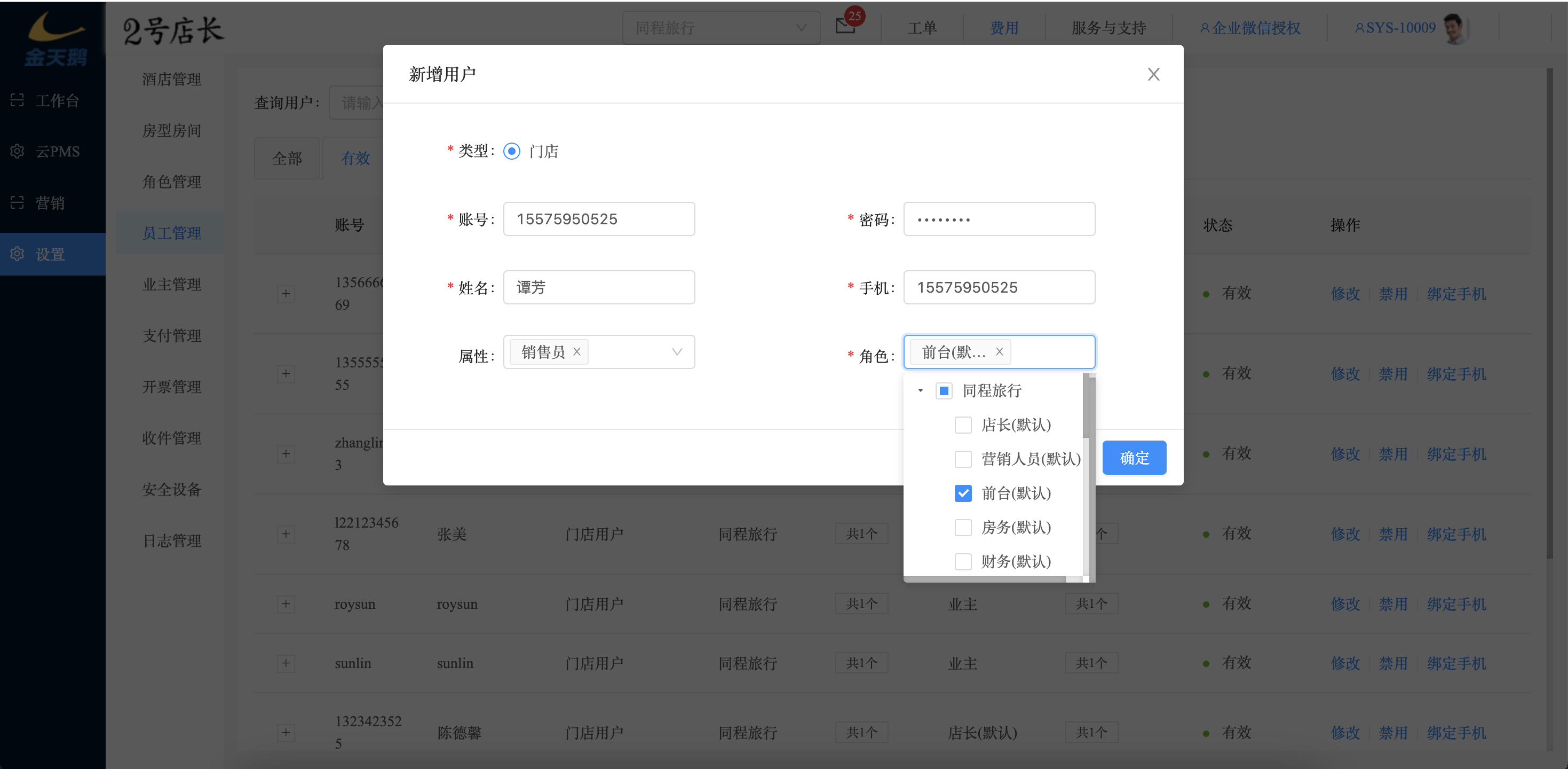
Task: Go to 酒店管理 submenu
Action: tap(171, 79)
